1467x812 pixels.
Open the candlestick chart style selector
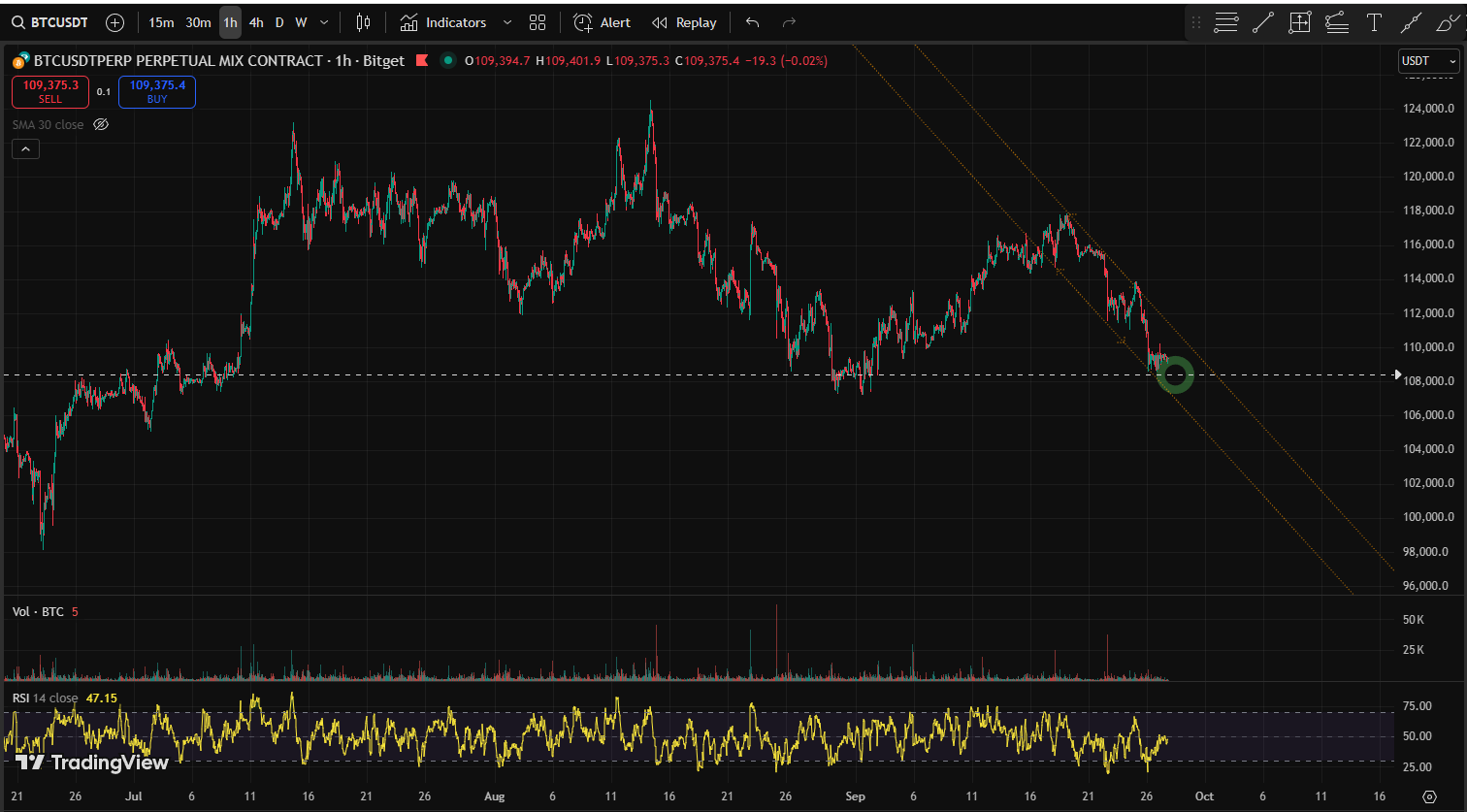[364, 22]
